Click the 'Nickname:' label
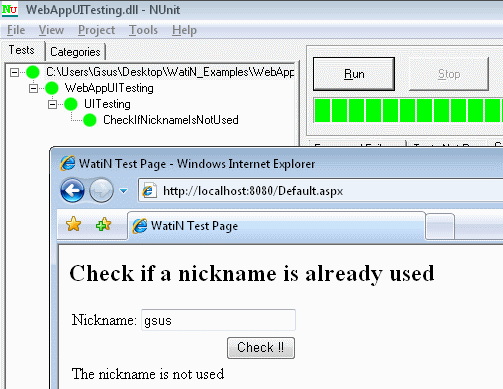 pos(104,320)
